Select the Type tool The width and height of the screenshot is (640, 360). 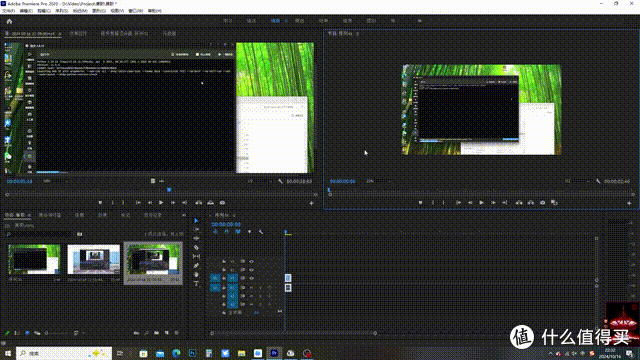[x=196, y=284]
